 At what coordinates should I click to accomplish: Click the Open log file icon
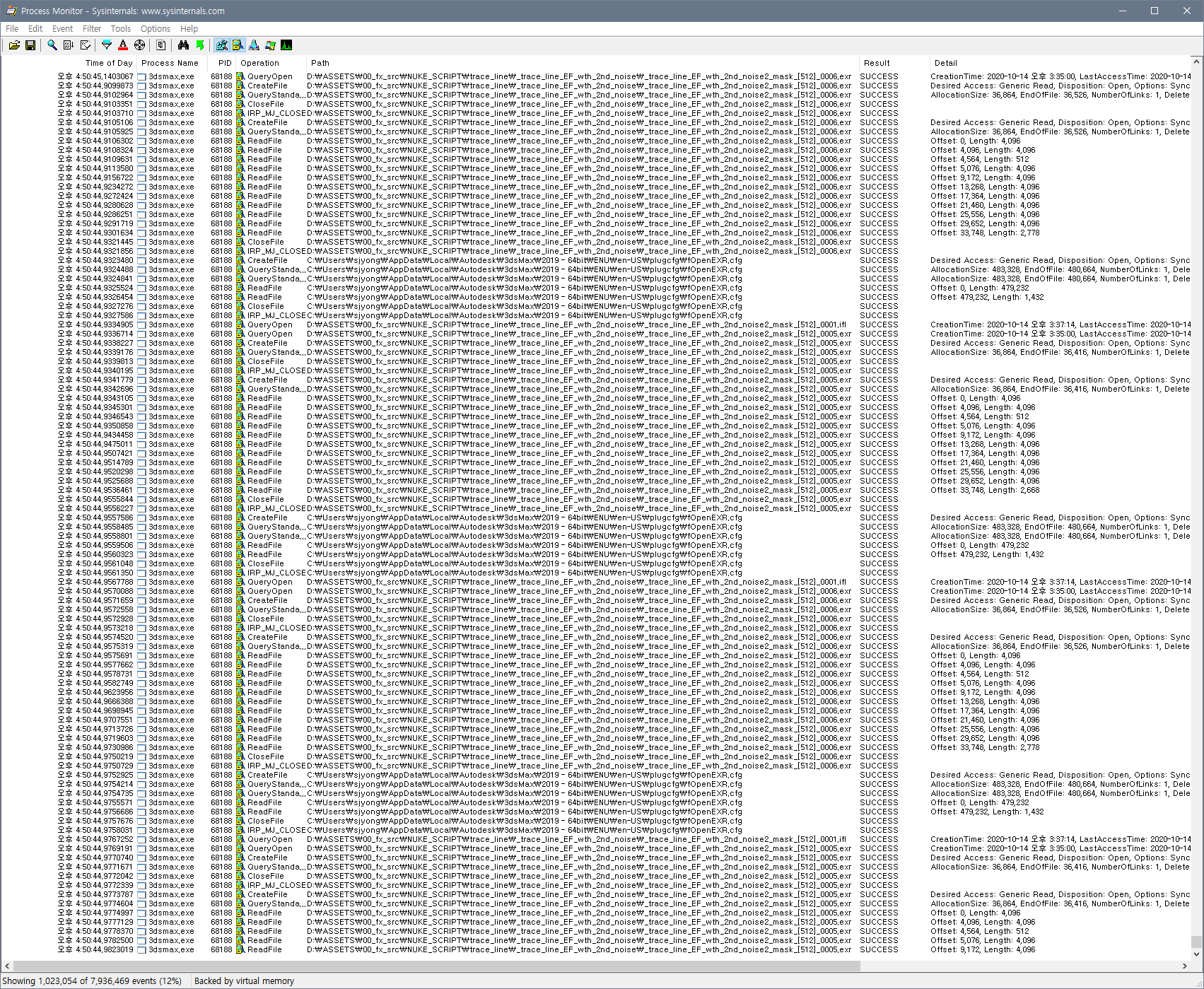(x=14, y=45)
